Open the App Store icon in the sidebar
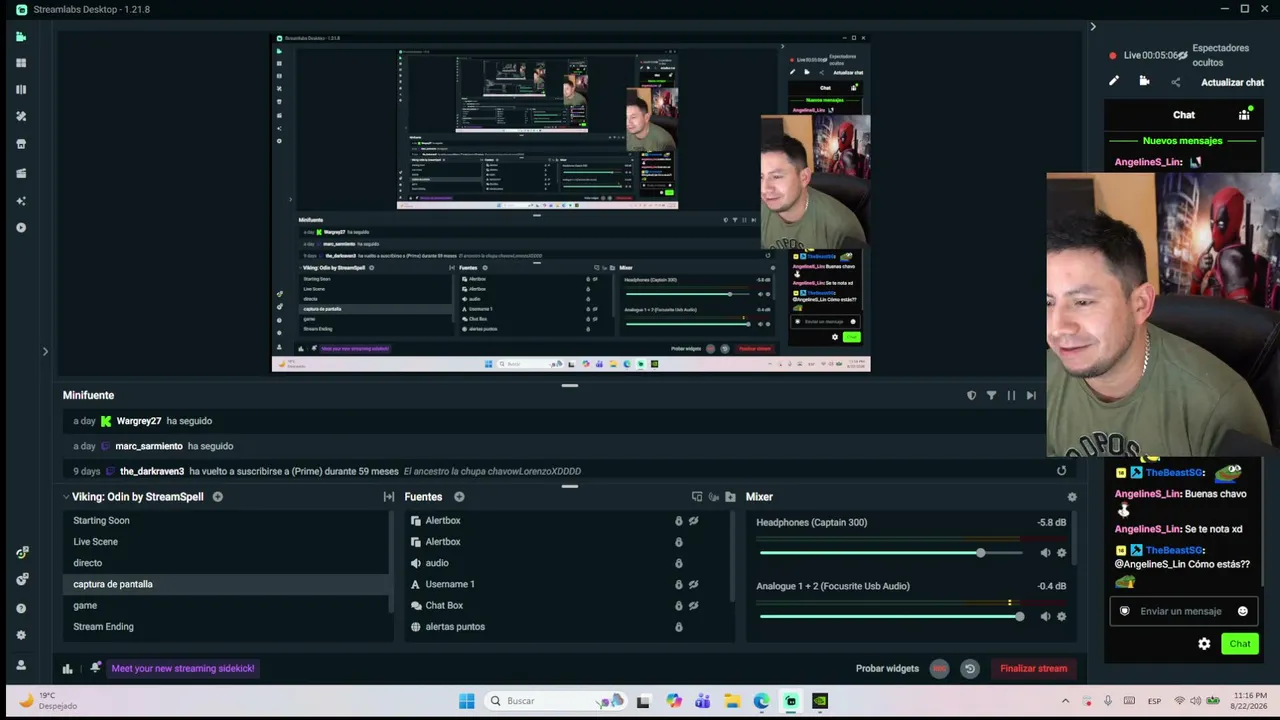Image resolution: width=1280 pixels, height=720 pixels. point(21,144)
